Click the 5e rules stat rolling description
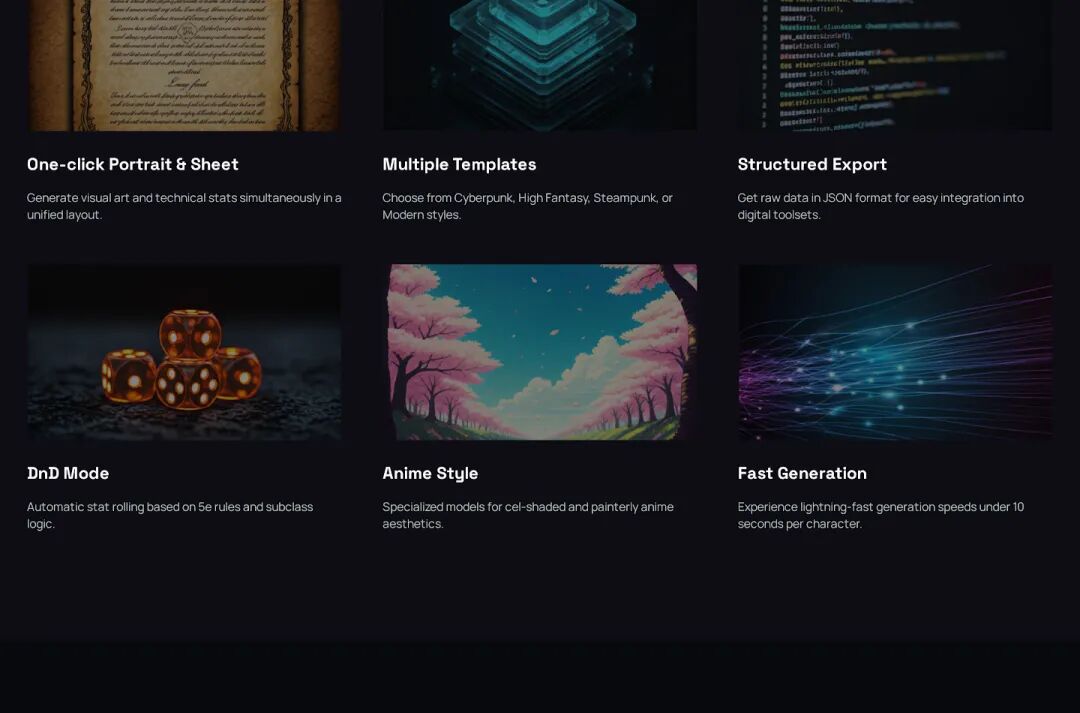The height and width of the screenshot is (713, 1080). coord(170,515)
